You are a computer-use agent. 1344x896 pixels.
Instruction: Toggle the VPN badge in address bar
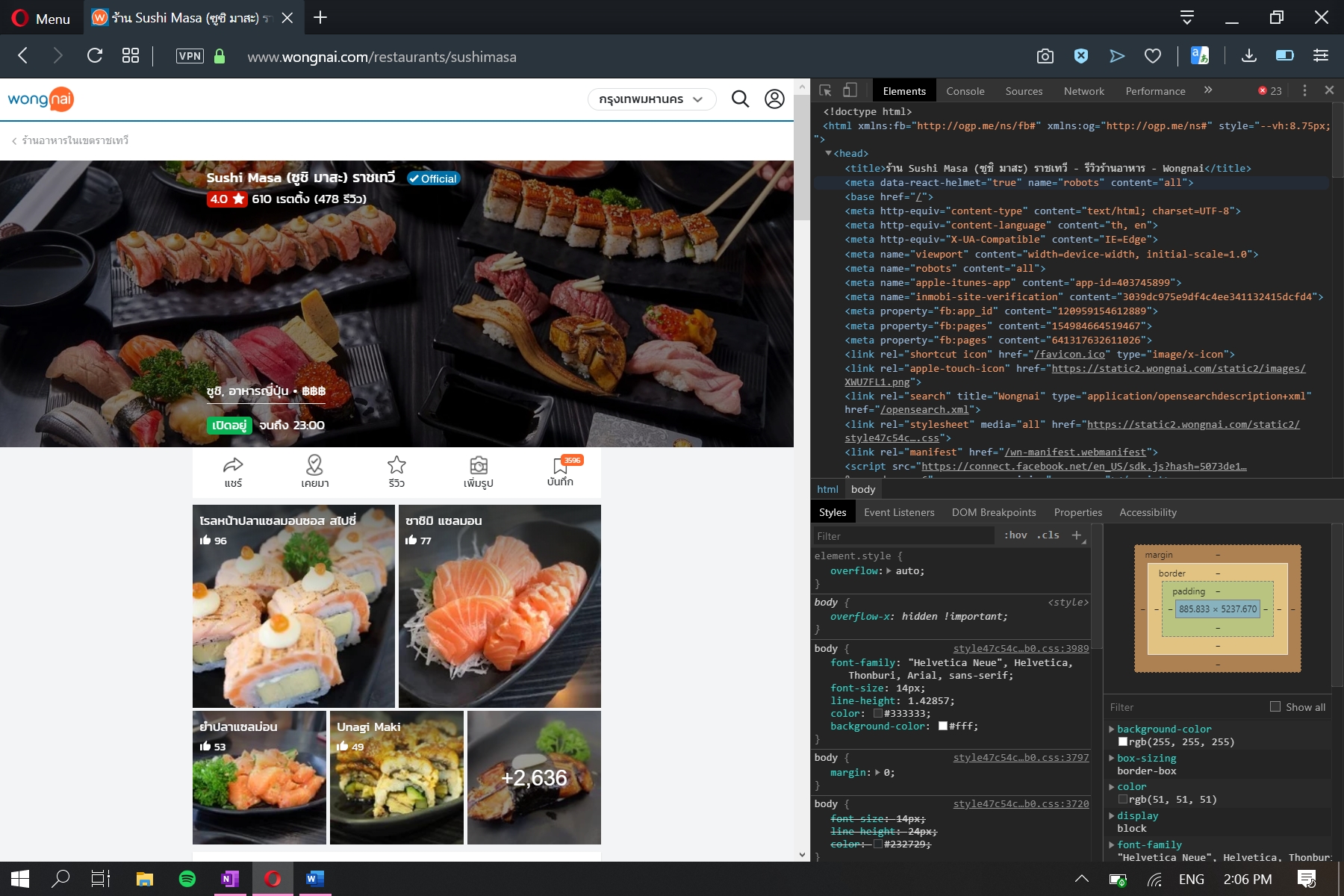(190, 56)
